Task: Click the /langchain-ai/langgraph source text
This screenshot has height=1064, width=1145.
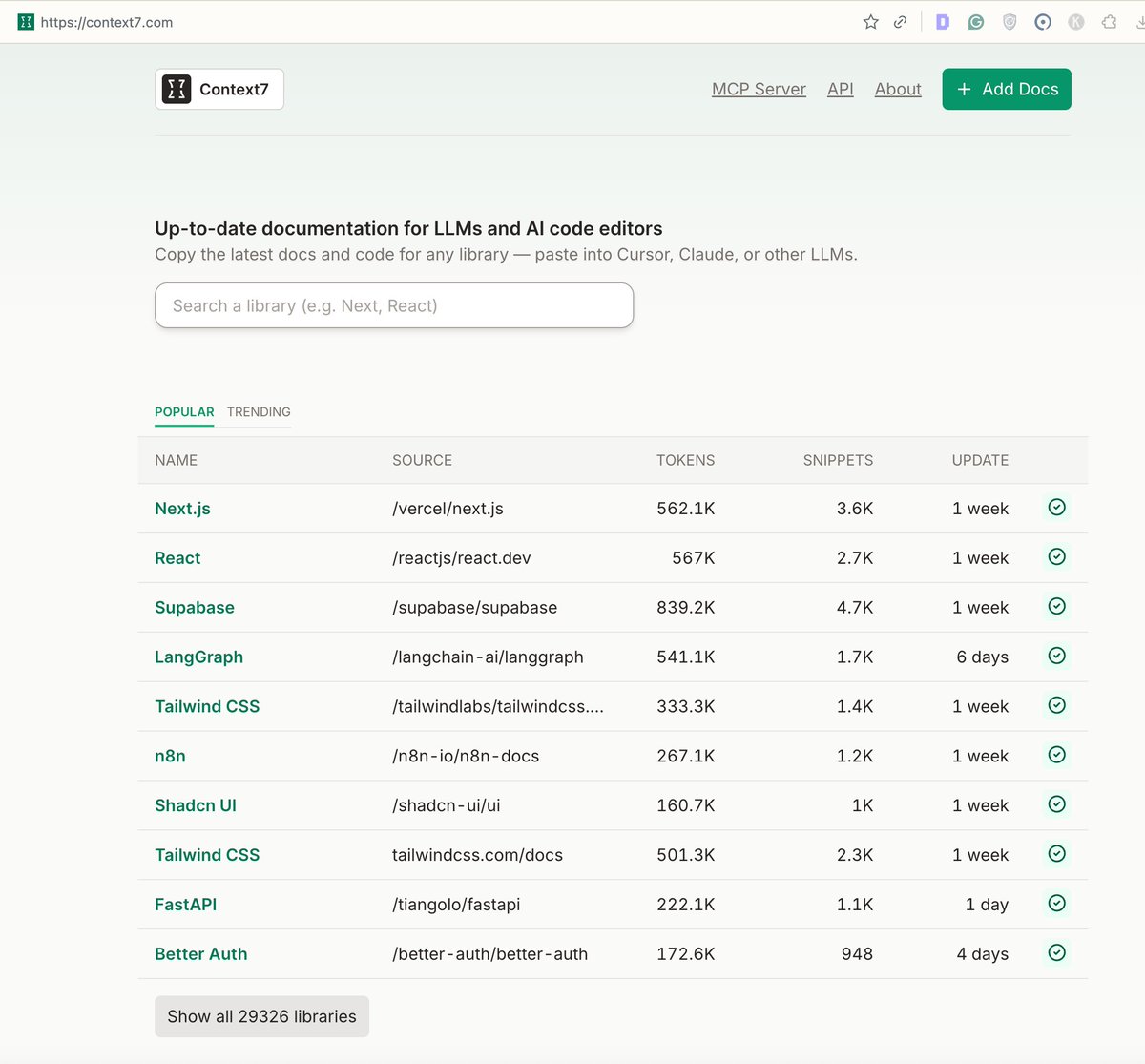Action: click(x=488, y=657)
